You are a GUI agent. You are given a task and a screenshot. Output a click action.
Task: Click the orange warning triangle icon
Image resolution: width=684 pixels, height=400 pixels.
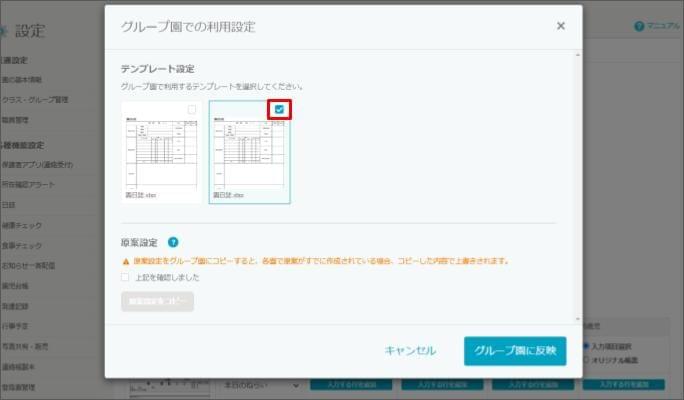click(126, 261)
